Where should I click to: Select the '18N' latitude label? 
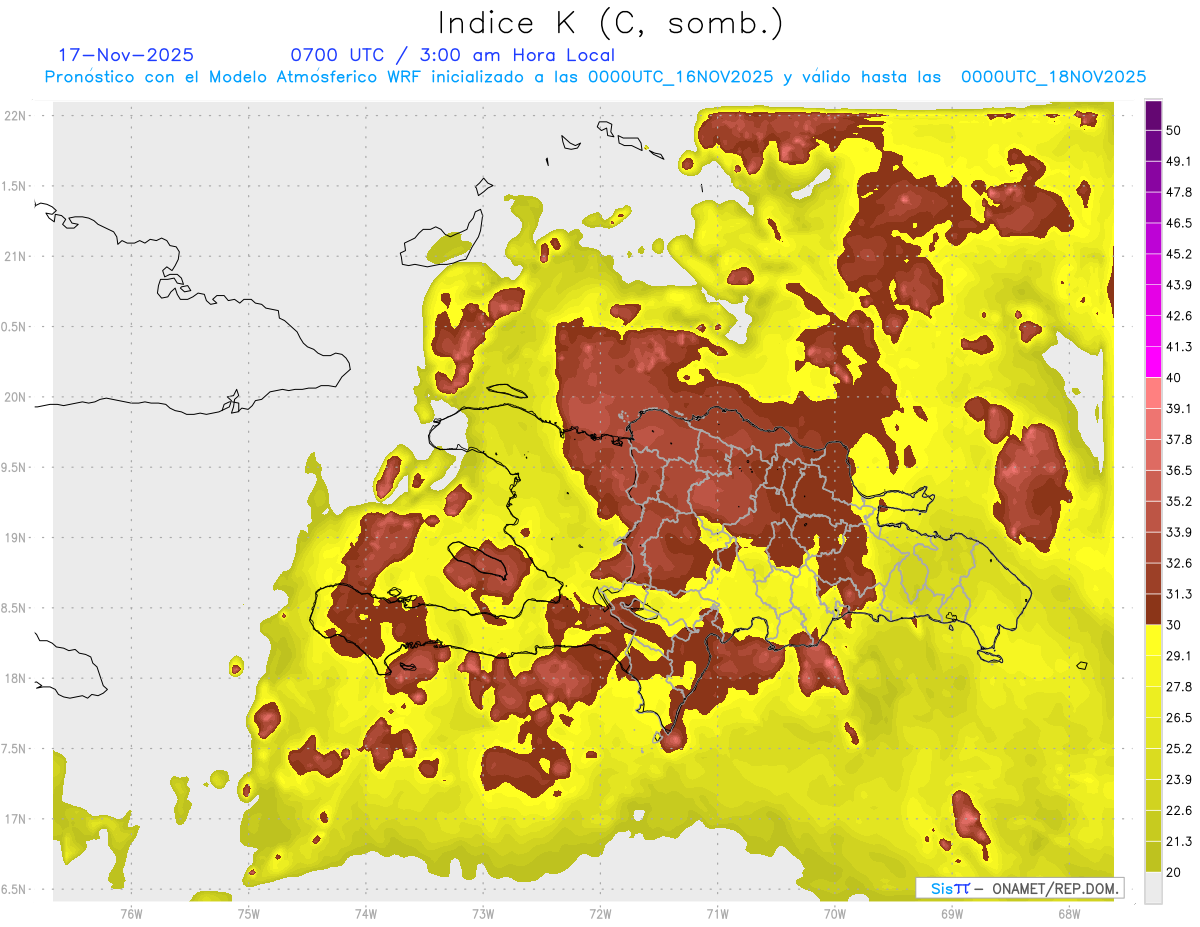pyautogui.click(x=14, y=678)
